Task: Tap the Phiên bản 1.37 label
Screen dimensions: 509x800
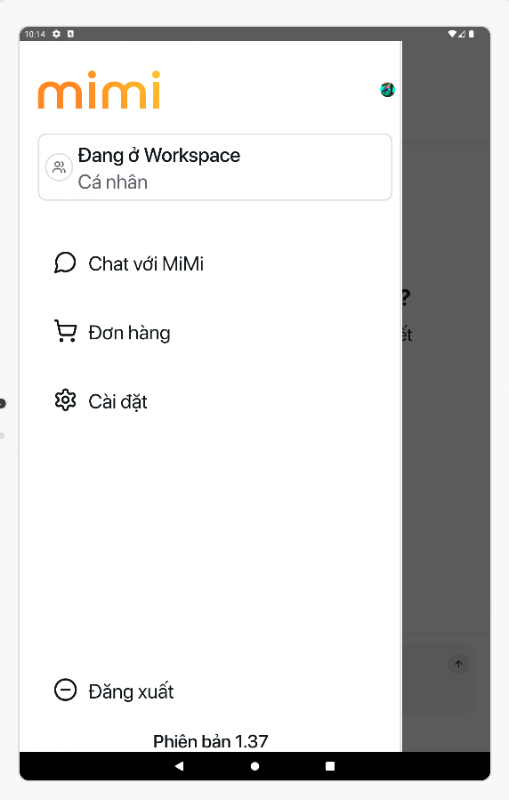Action: [x=211, y=741]
